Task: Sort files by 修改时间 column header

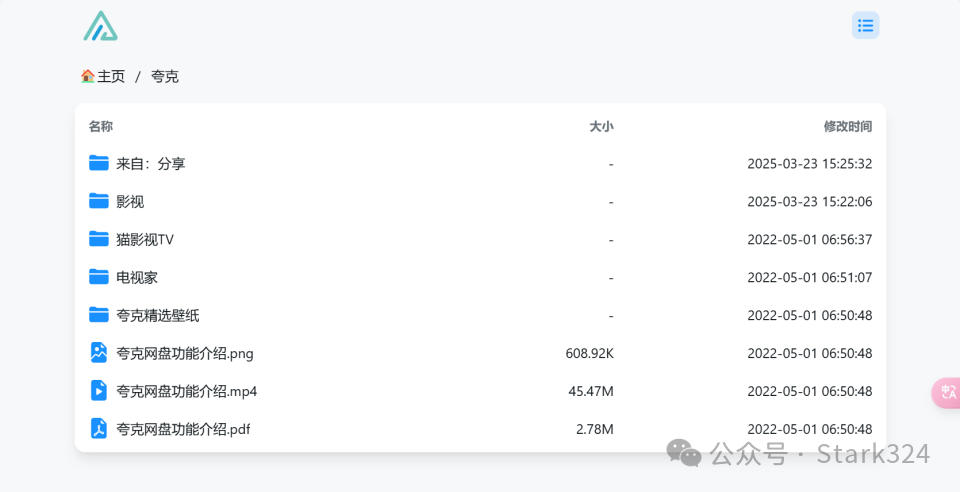Action: pyautogui.click(x=847, y=126)
